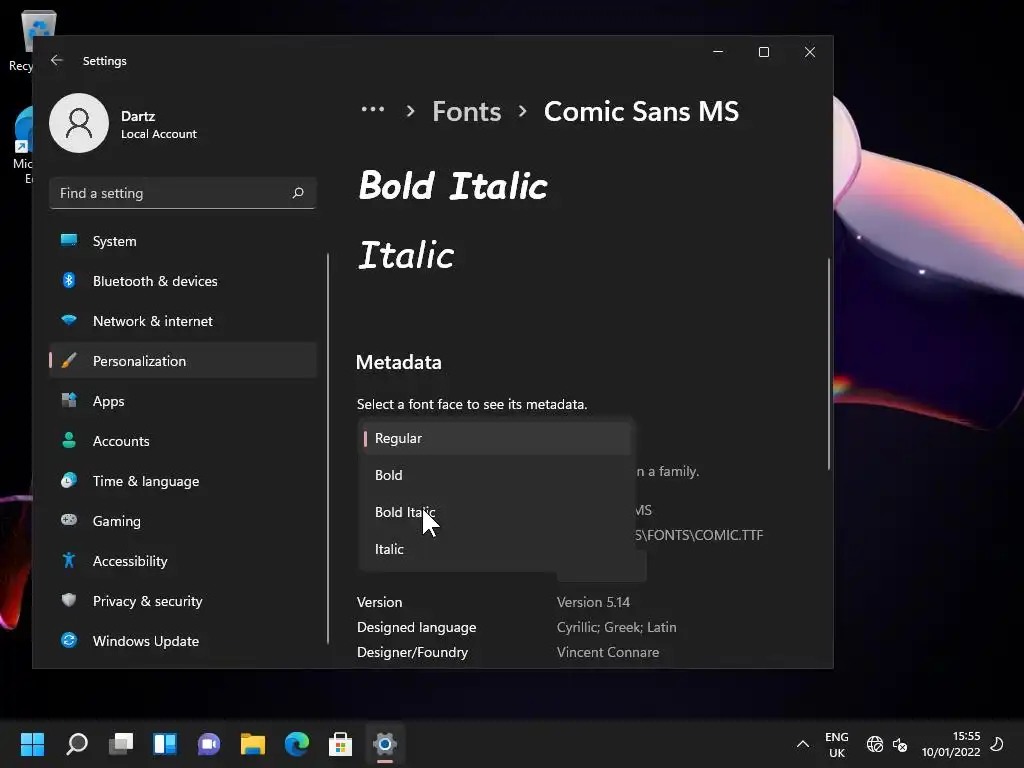Open Accessibility settings

(183, 560)
